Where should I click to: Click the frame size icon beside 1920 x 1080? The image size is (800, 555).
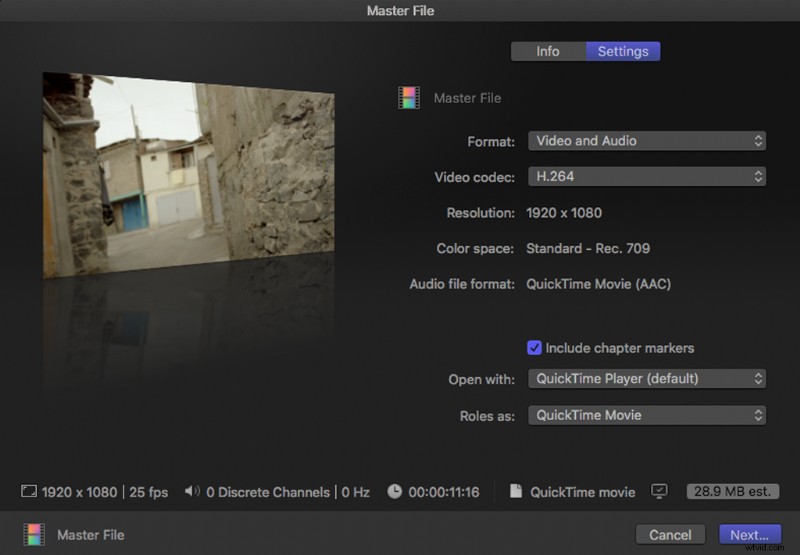[29, 491]
